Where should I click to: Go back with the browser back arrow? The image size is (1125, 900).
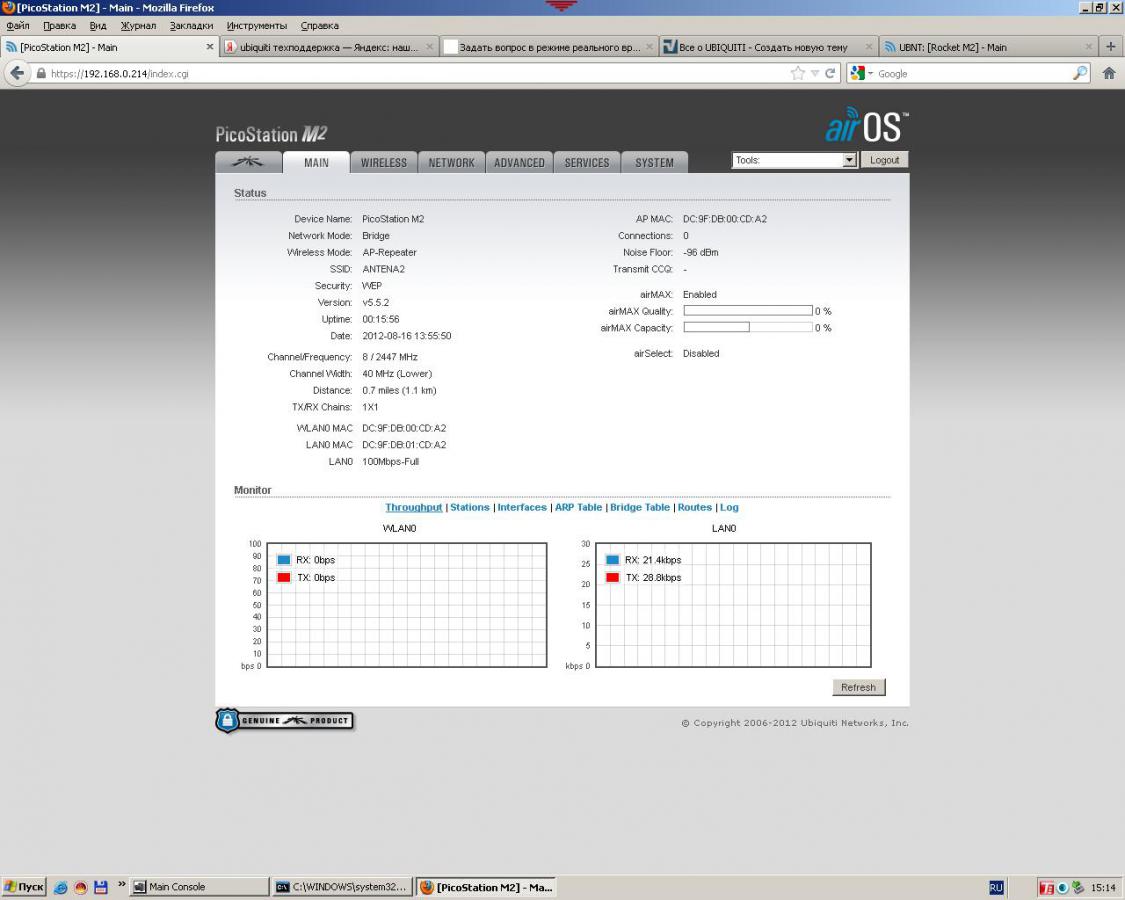(x=17, y=73)
